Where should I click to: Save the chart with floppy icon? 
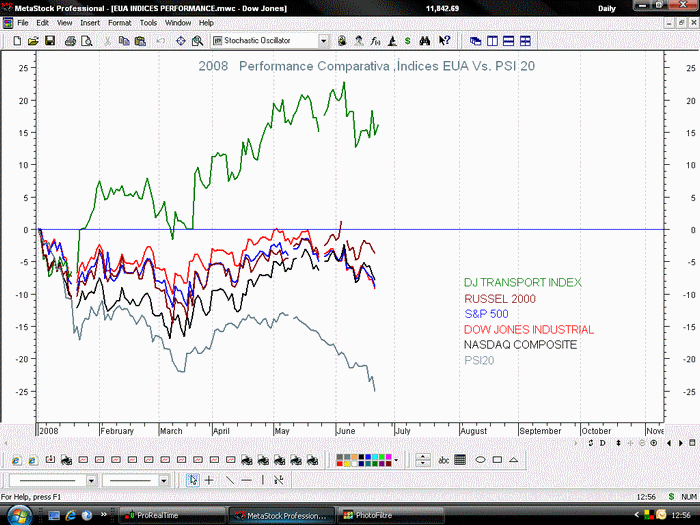click(50, 41)
